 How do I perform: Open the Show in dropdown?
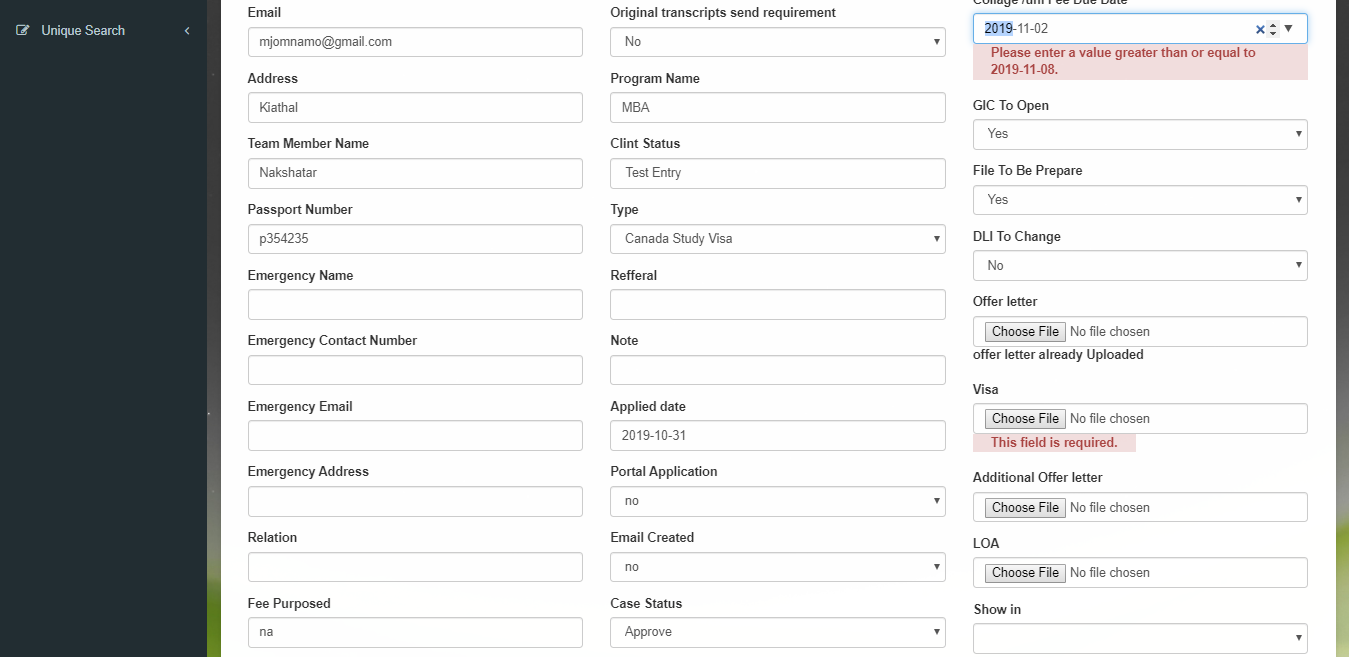[x=1140, y=638]
